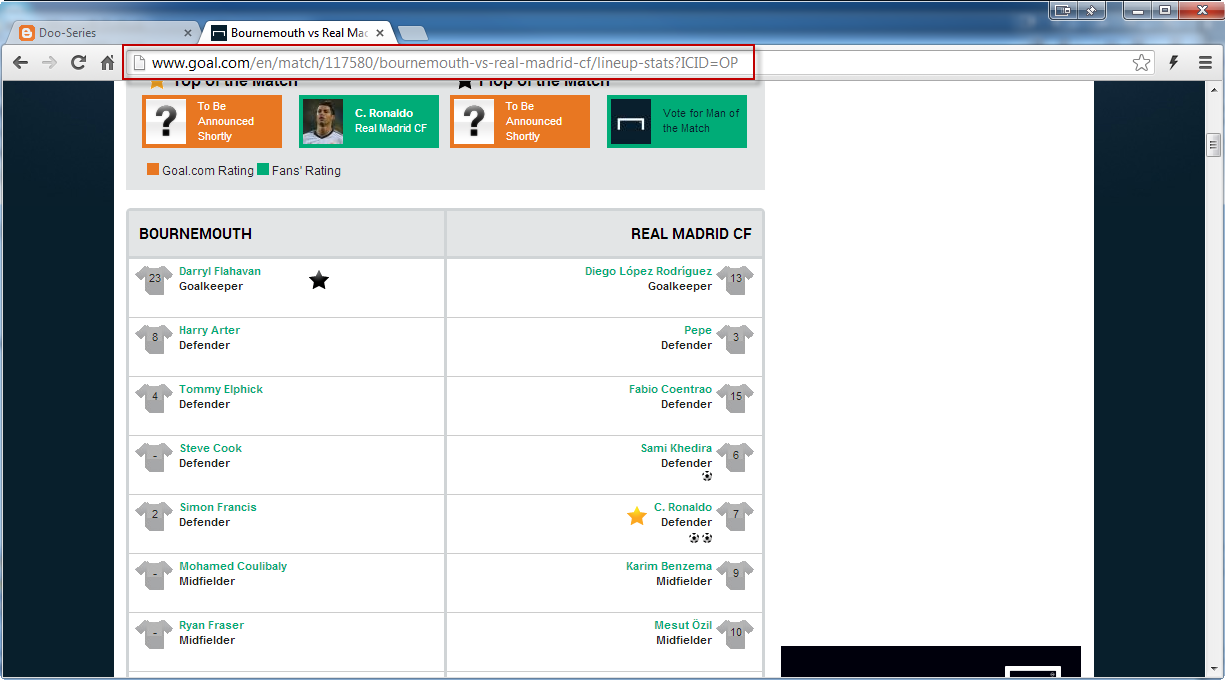Click the address bar URL
The width and height of the screenshot is (1225, 680).
(x=445, y=63)
